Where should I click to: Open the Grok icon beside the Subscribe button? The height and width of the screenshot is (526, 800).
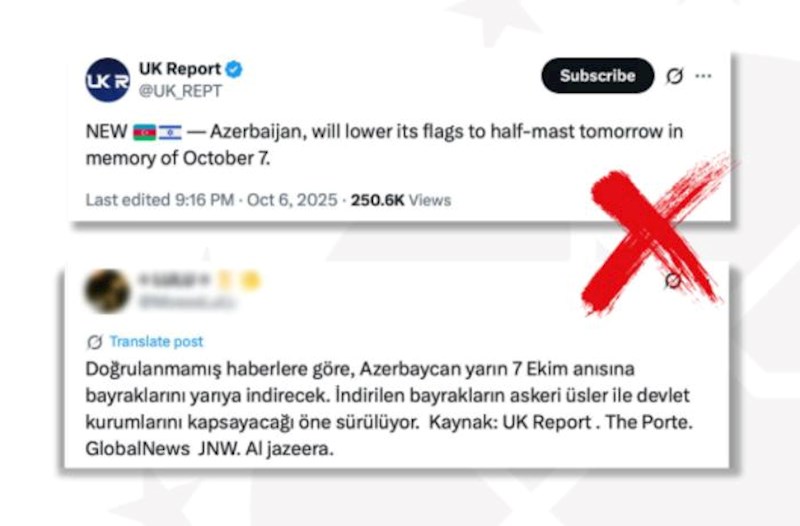tap(674, 76)
